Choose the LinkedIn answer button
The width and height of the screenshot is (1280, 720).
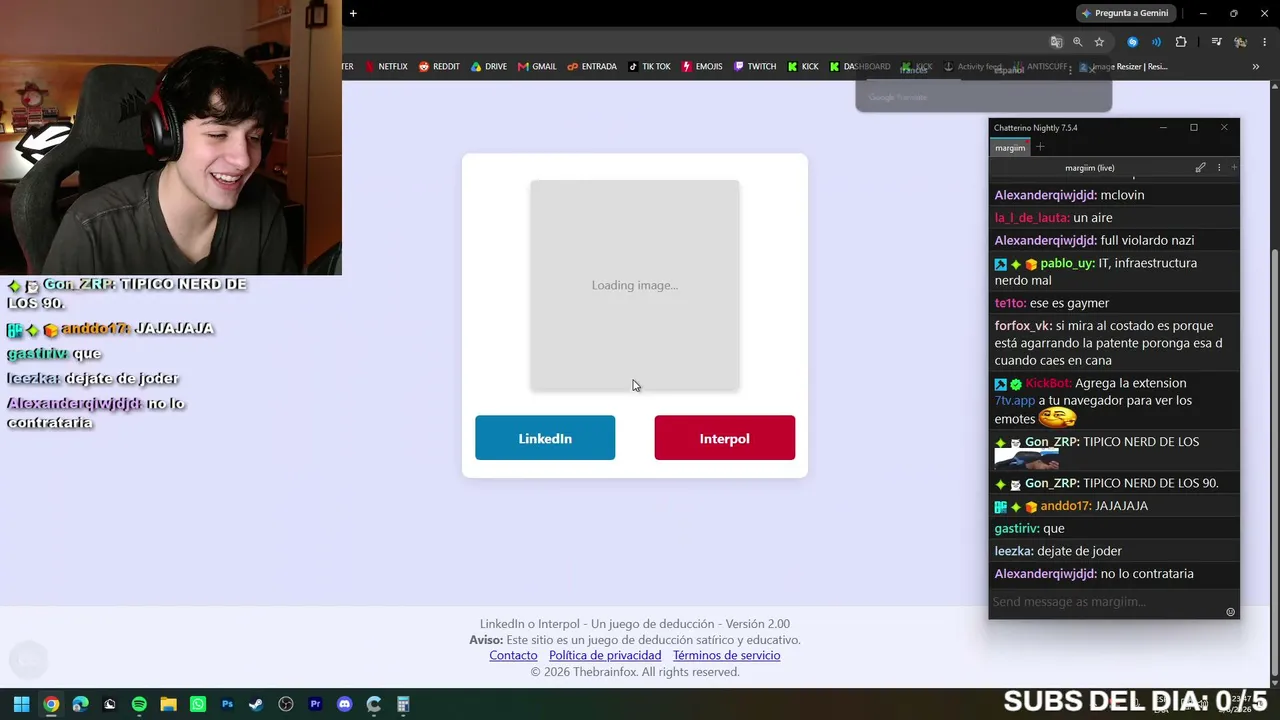[x=545, y=438]
